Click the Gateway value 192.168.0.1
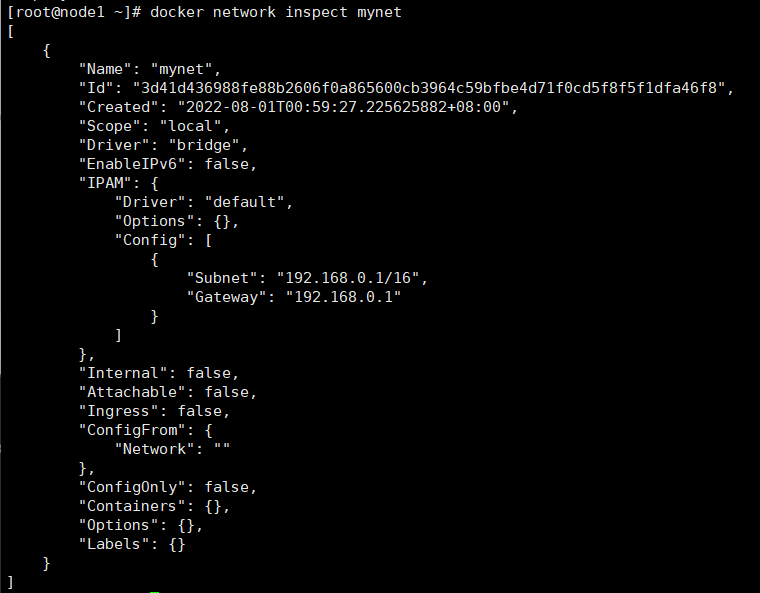Screen dimensions: 760x593 pos(343,297)
